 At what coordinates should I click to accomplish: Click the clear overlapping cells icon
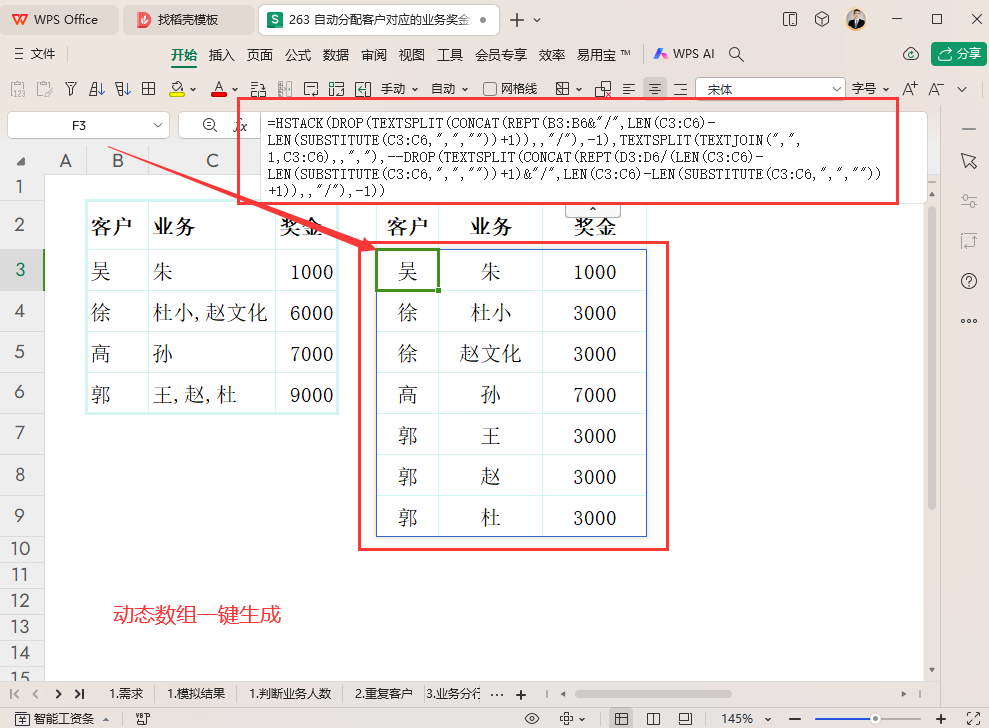pyautogui.click(x=603, y=90)
